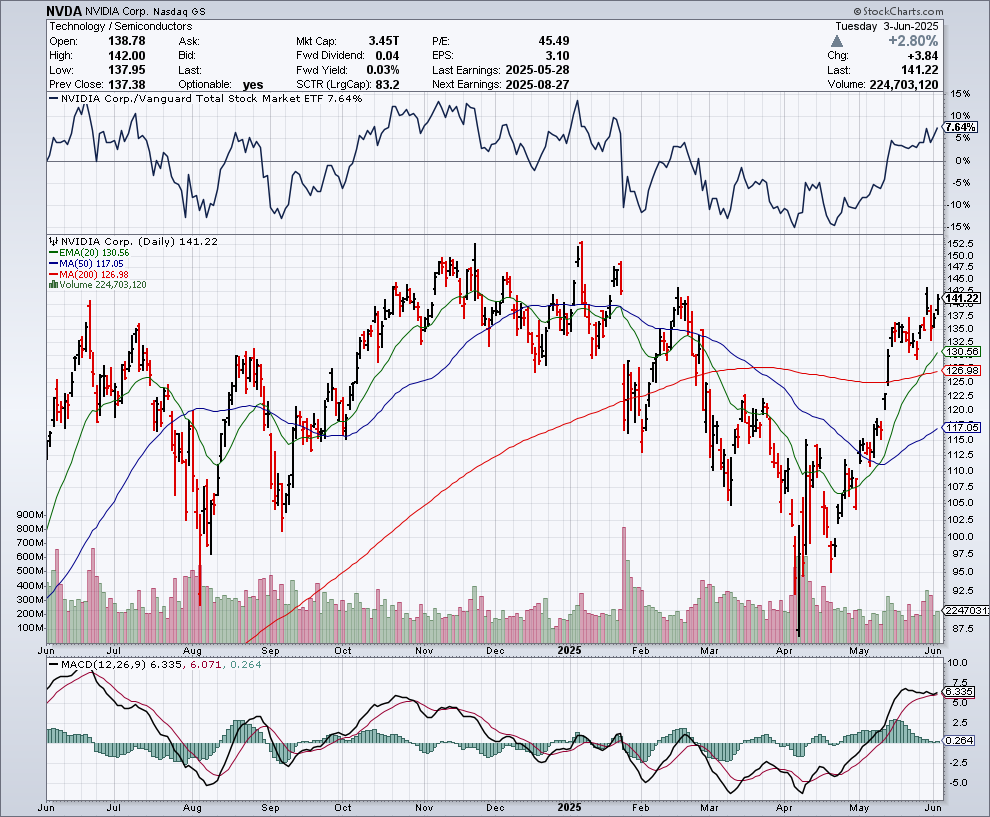Click the 87.5 price axis label
The image size is (990, 817).
(x=962, y=629)
